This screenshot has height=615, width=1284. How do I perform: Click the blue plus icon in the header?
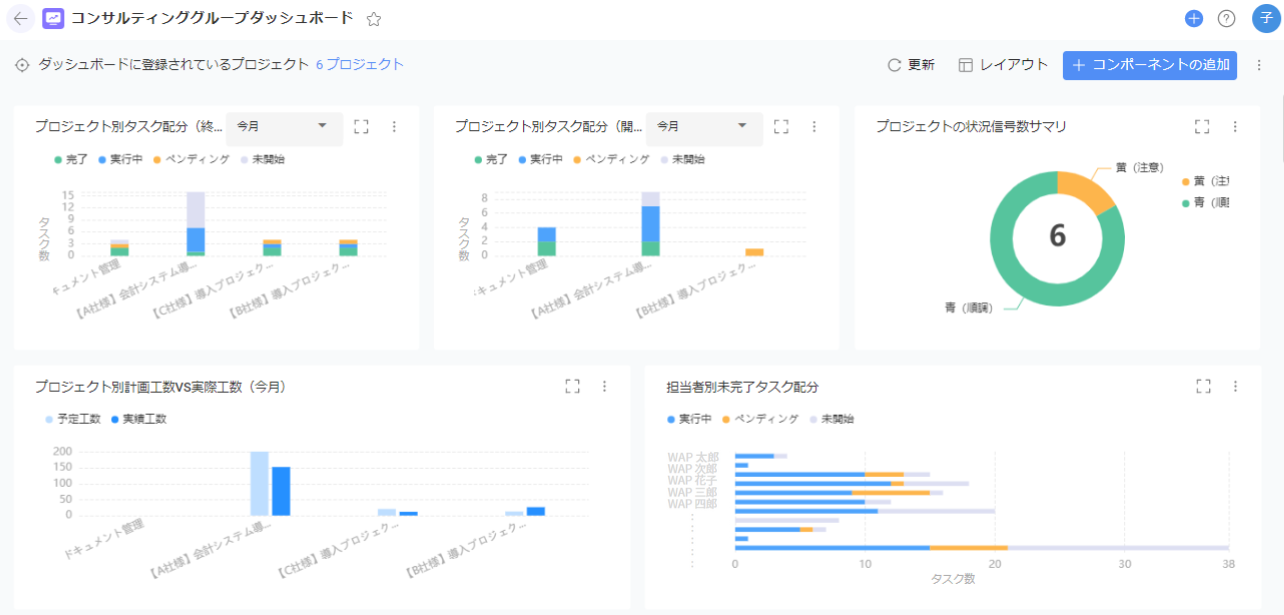pyautogui.click(x=1193, y=19)
